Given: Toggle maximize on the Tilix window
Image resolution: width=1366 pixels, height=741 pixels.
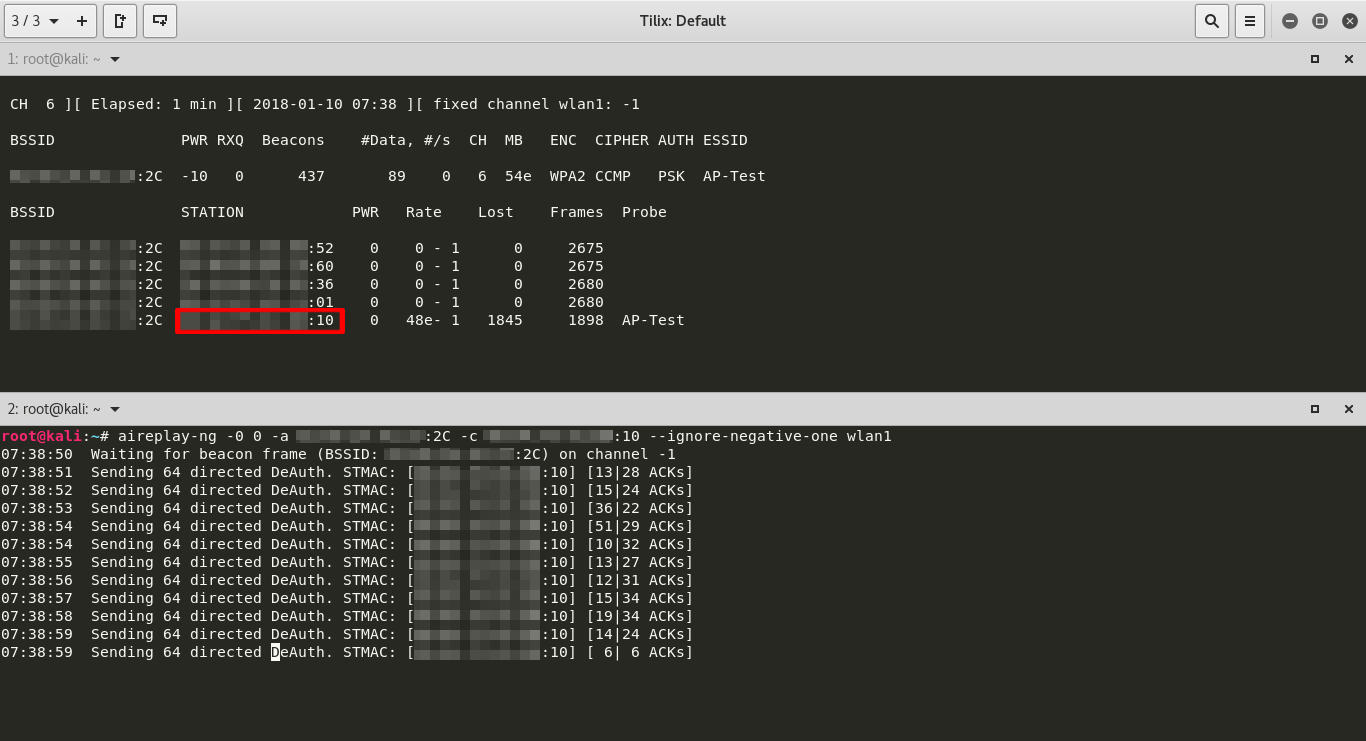Looking at the screenshot, I should pyautogui.click(x=1319, y=21).
